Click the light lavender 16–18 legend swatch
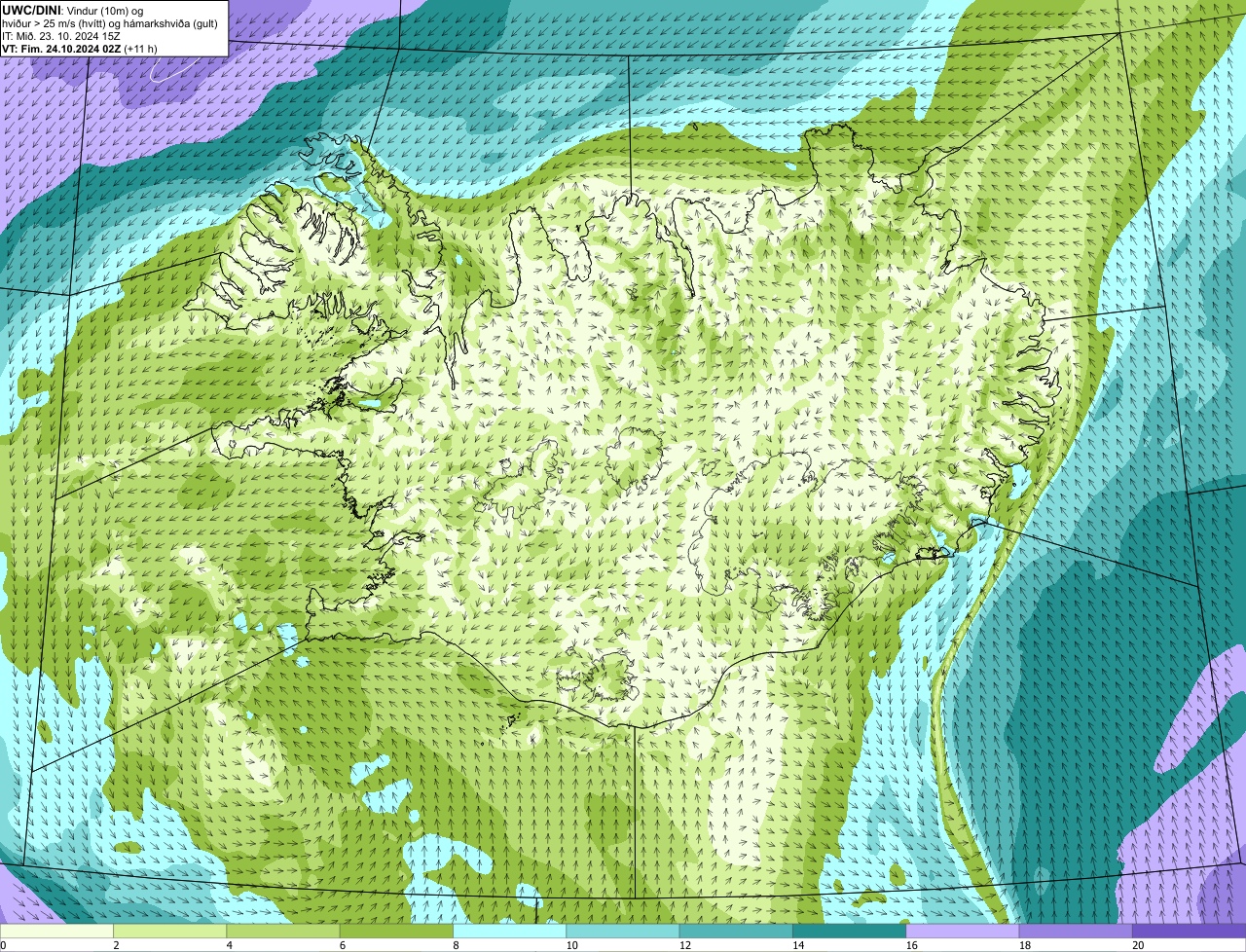The width and height of the screenshot is (1246, 952). point(963,932)
